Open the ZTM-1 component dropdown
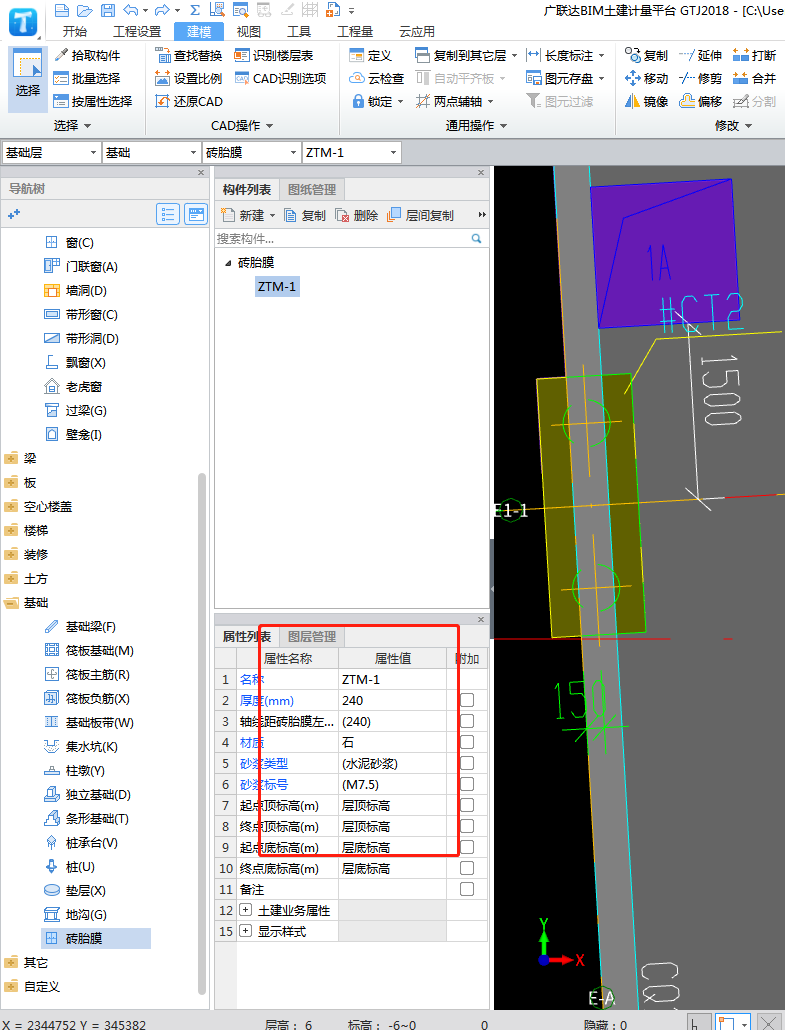 pos(351,152)
